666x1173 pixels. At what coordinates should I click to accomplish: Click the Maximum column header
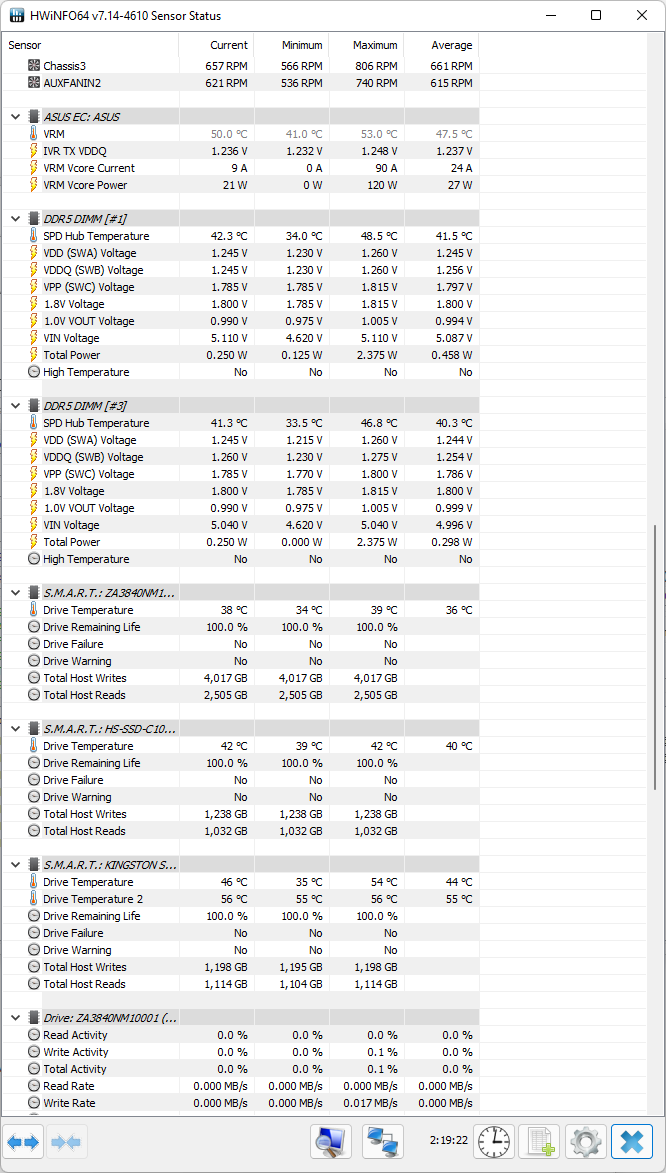[x=366, y=45]
